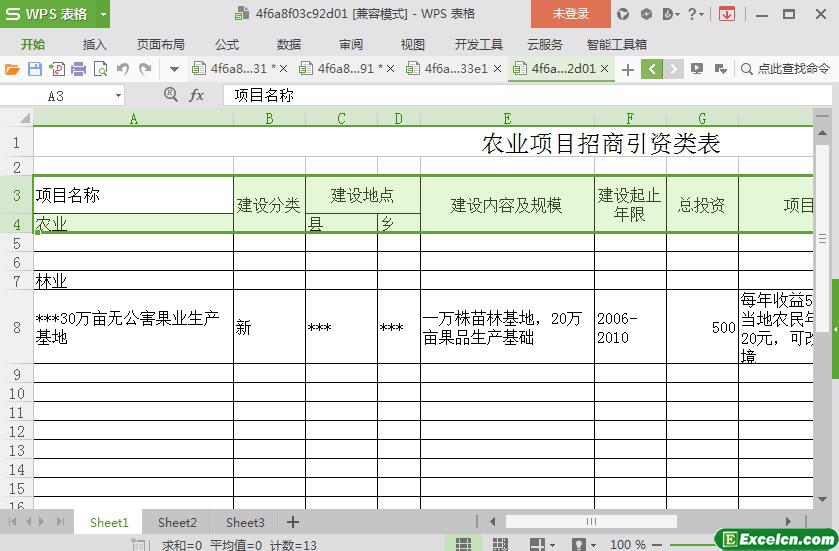The width and height of the screenshot is (839, 551).
Task: Open the WPS 表格 application menu dropdown
Action: click(x=103, y=14)
